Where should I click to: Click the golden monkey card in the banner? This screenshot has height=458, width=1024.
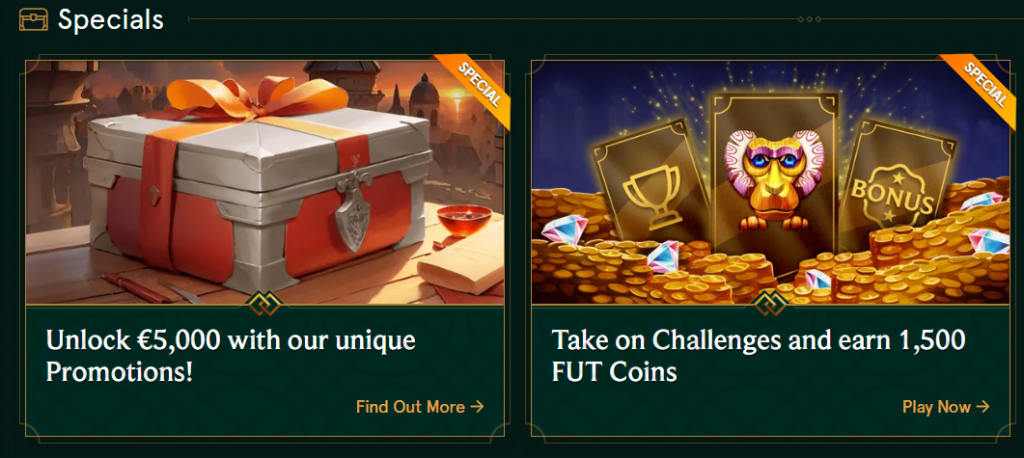click(775, 183)
